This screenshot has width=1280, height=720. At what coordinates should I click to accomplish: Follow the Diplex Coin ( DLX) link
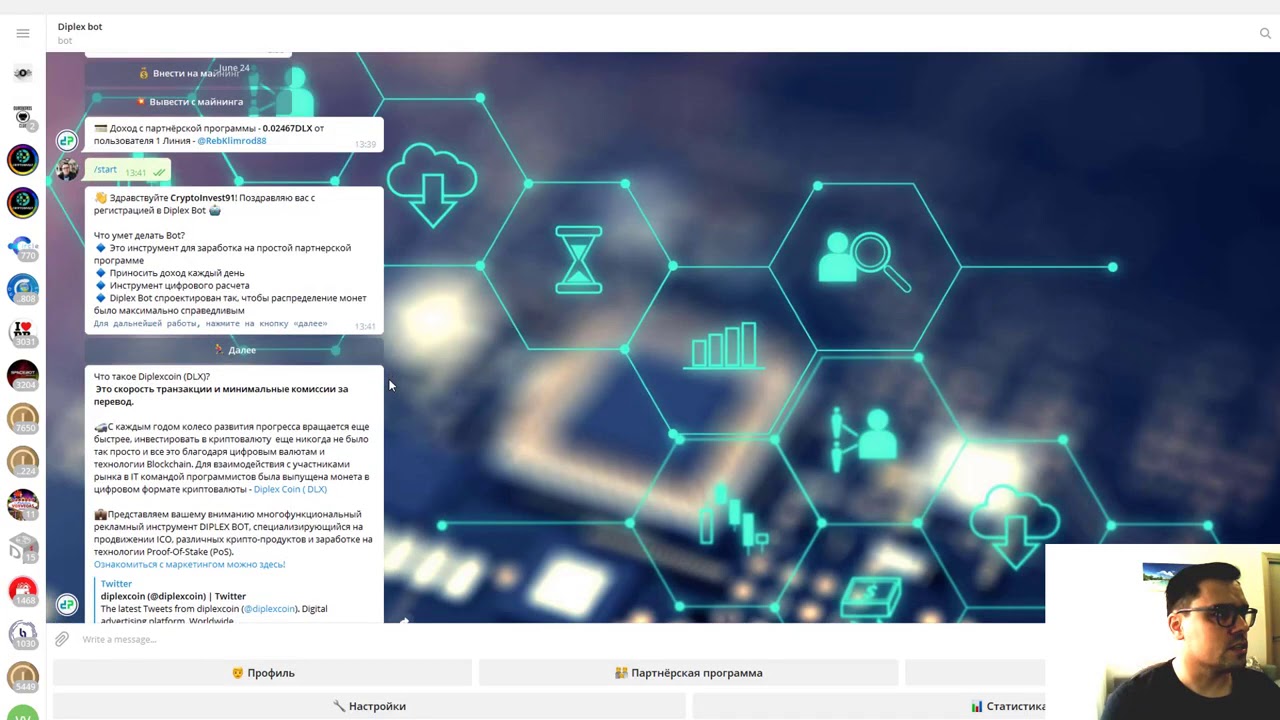coord(290,489)
